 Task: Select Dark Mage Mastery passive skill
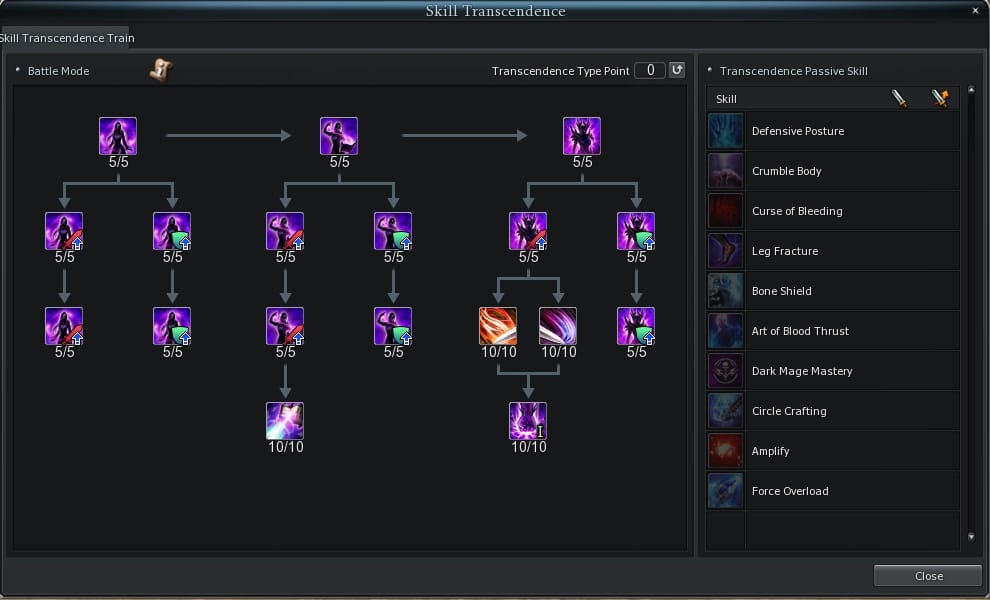(x=801, y=371)
